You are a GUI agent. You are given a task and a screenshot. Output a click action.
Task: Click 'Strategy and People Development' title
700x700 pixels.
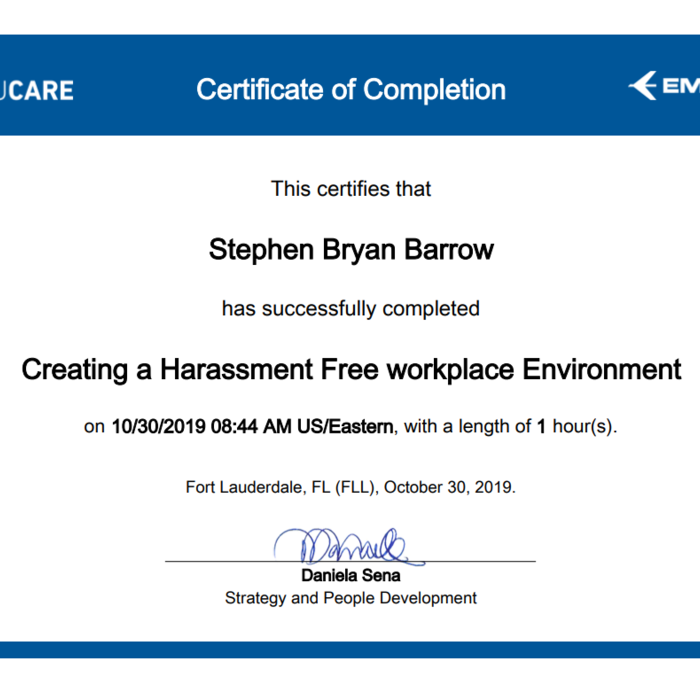[351, 598]
